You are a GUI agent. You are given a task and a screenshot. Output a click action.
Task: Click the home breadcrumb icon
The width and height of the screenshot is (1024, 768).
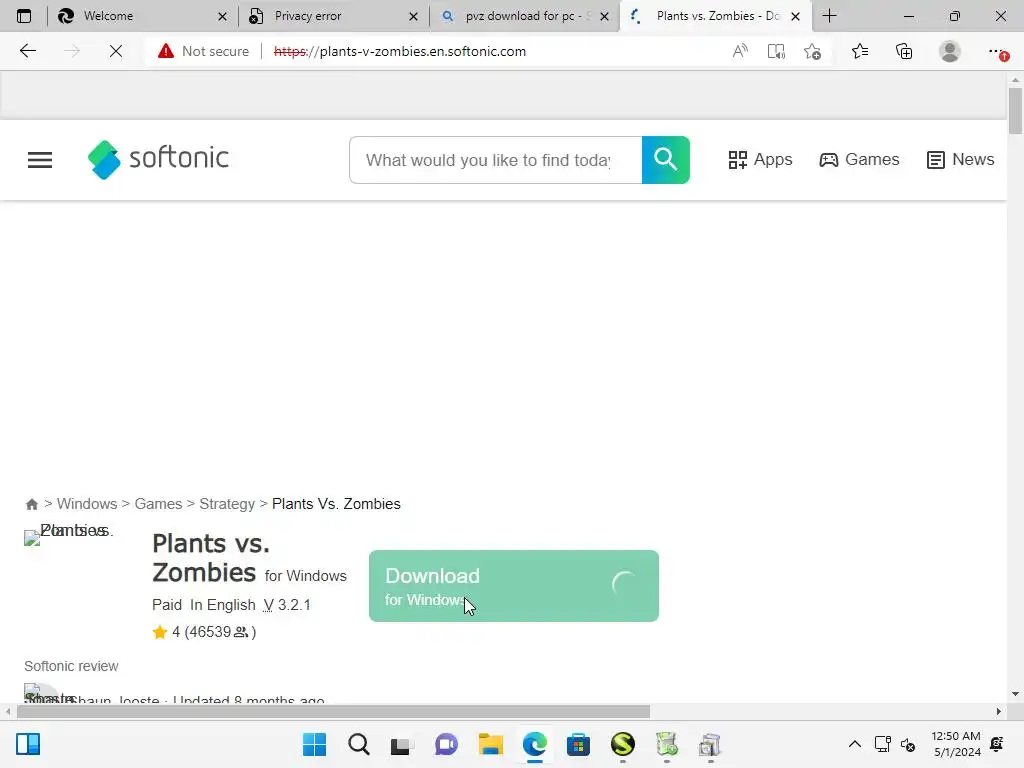click(x=31, y=504)
